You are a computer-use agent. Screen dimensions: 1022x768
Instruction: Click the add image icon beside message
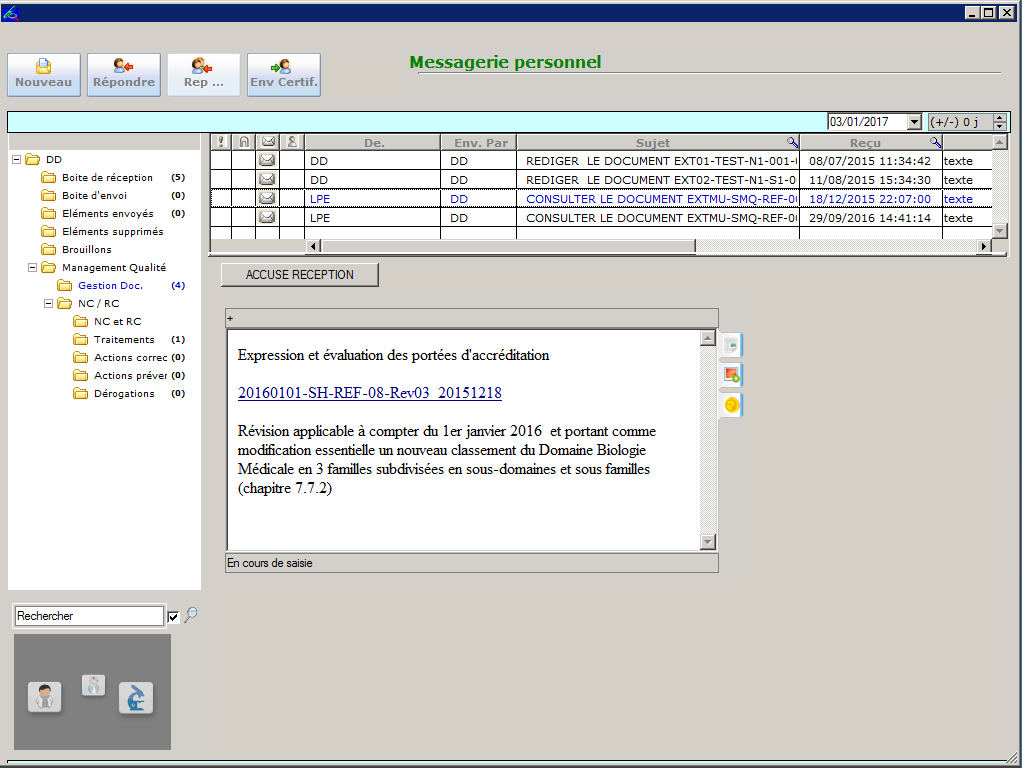(x=732, y=375)
